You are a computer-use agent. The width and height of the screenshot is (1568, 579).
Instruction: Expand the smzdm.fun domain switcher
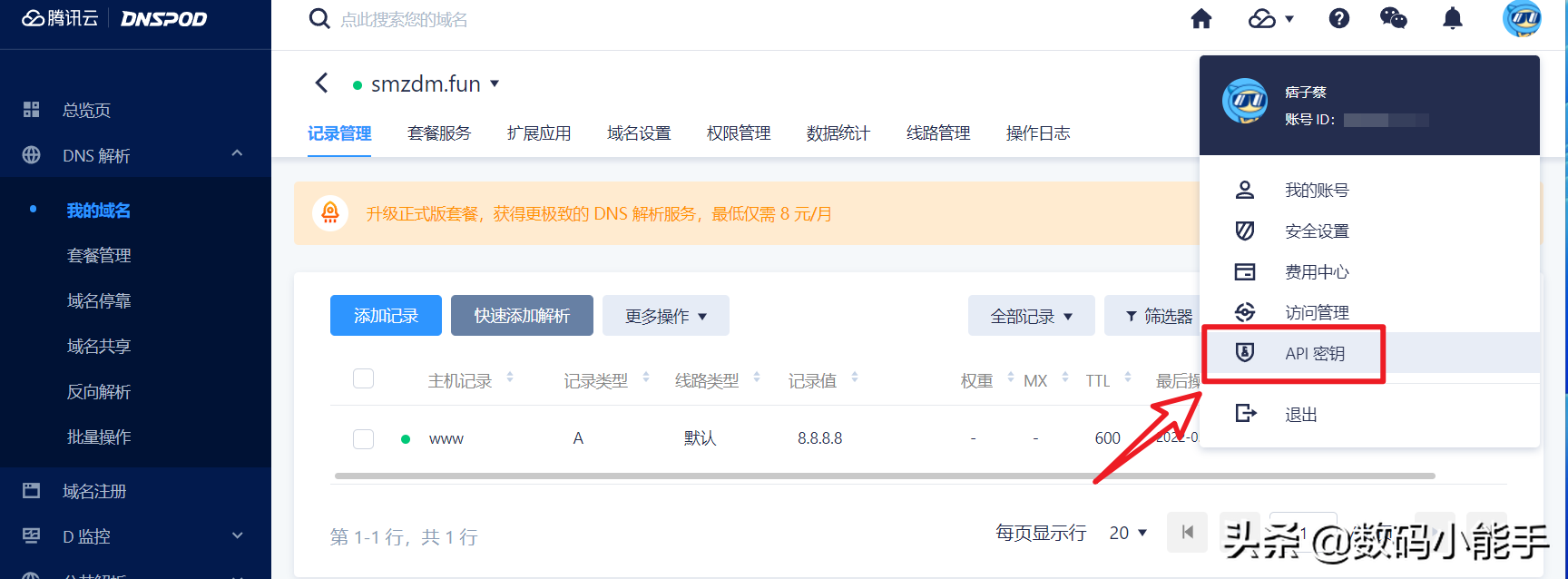[495, 83]
